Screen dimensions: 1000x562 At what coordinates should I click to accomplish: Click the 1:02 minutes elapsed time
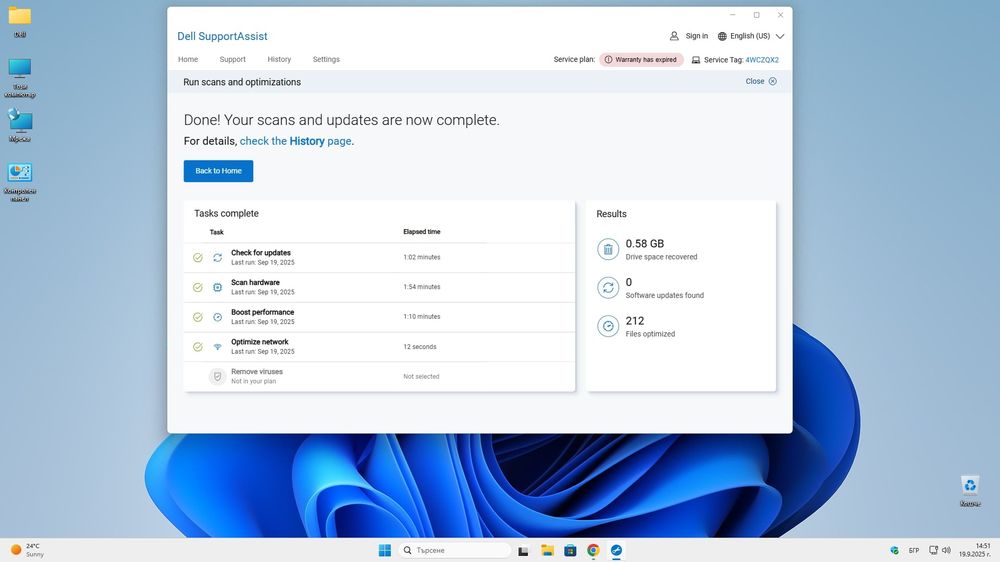422,258
